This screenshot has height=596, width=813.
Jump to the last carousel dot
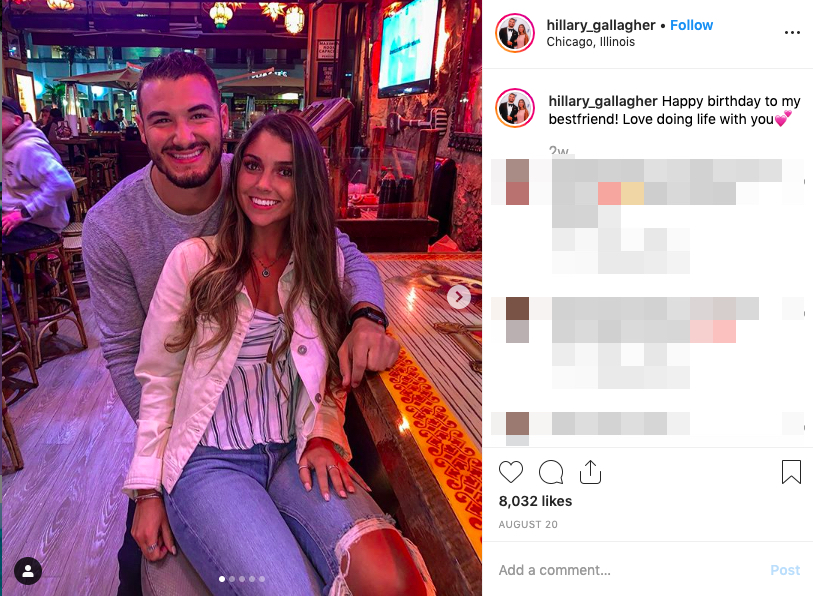(x=262, y=579)
